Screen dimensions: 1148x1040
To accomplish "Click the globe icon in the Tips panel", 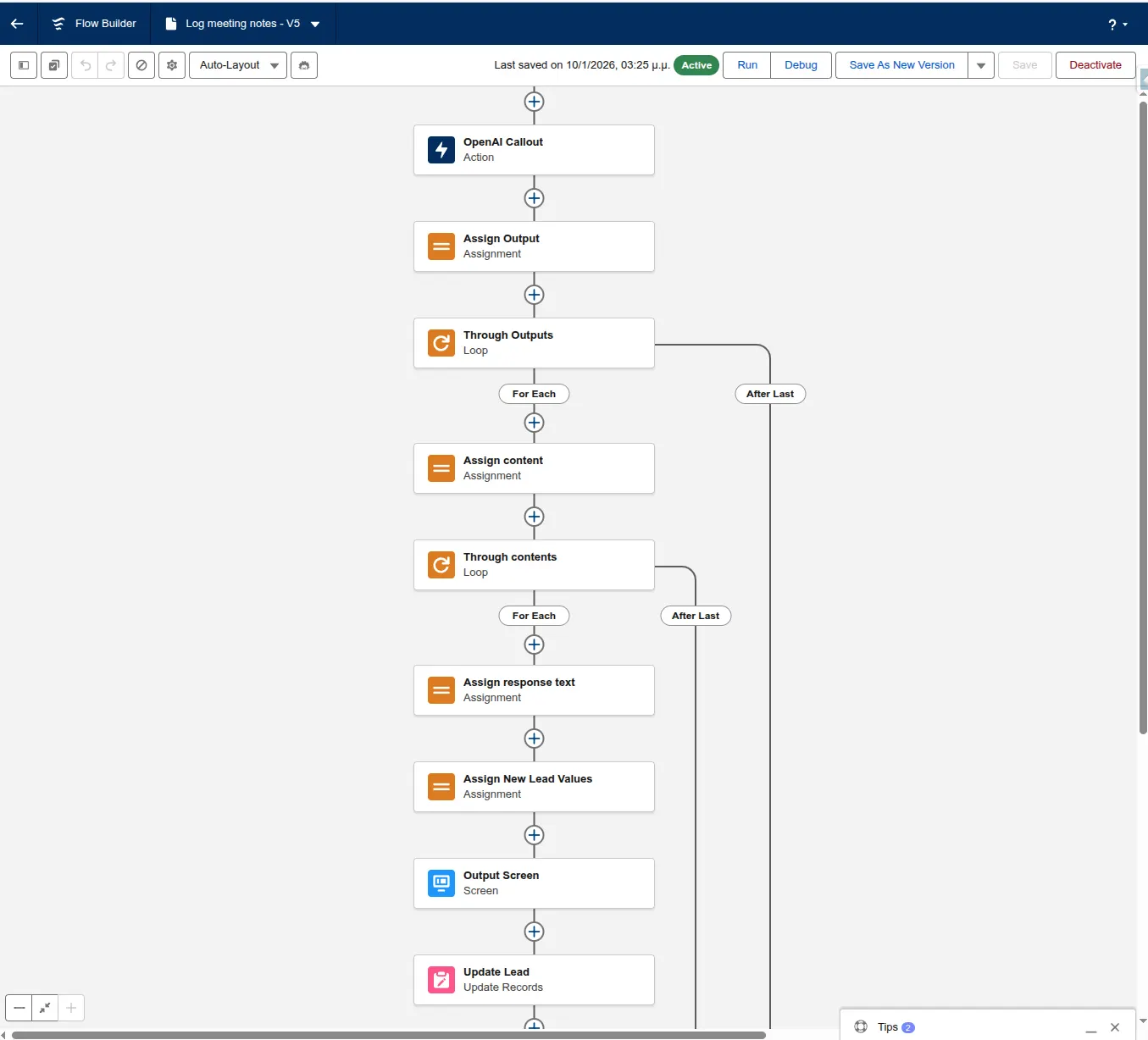I will (861, 1026).
